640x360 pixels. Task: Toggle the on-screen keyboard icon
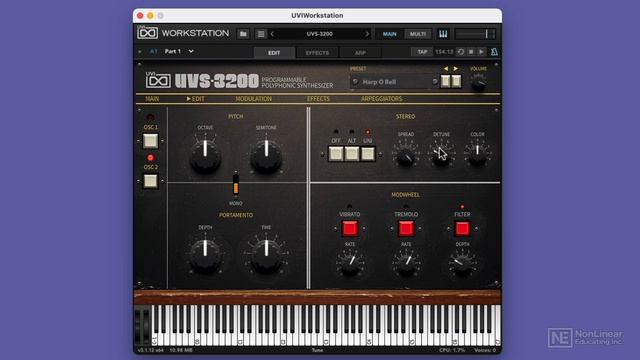pyautogui.click(x=443, y=34)
